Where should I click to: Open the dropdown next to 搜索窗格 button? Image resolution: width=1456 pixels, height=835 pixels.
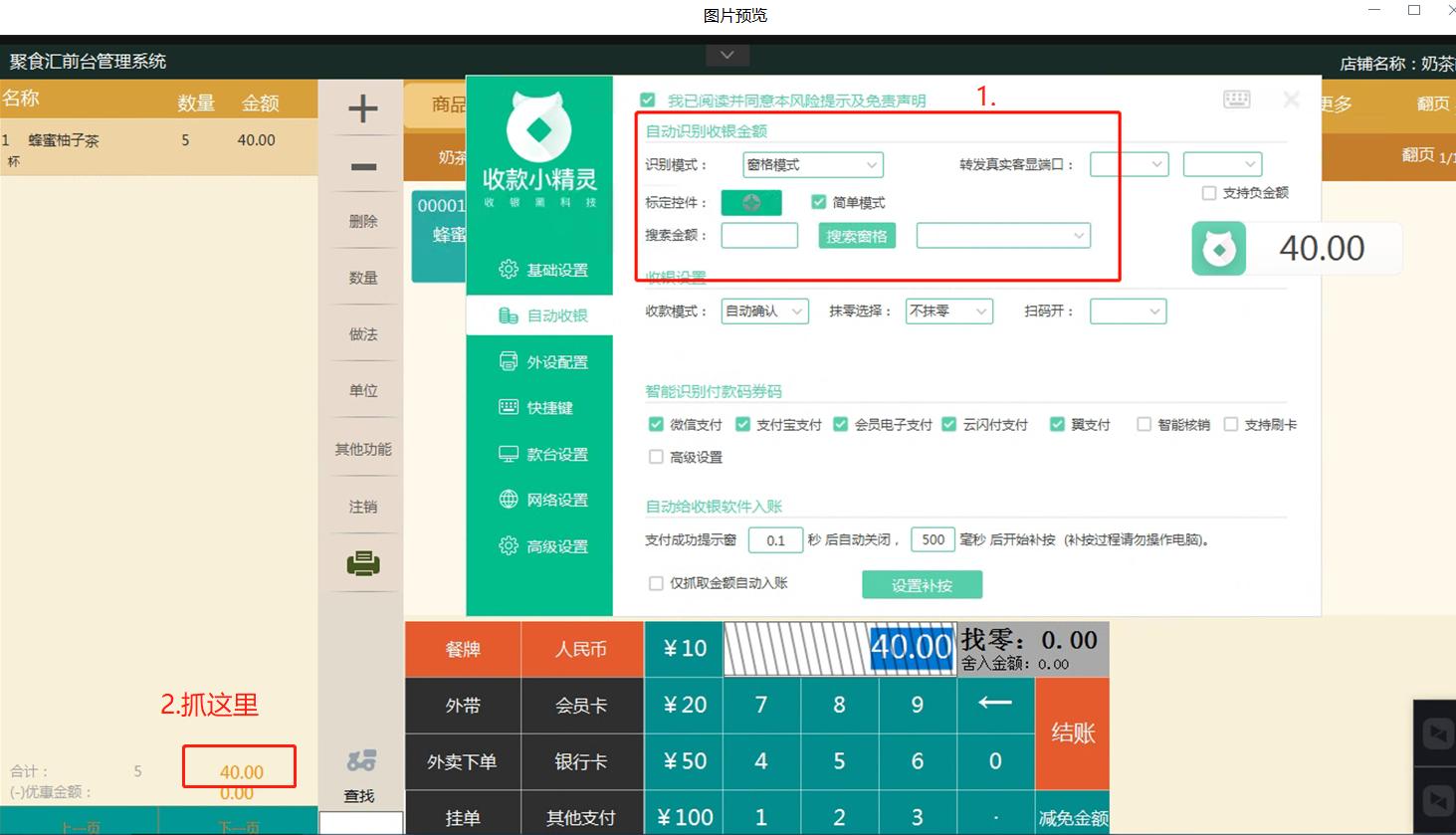1003,236
